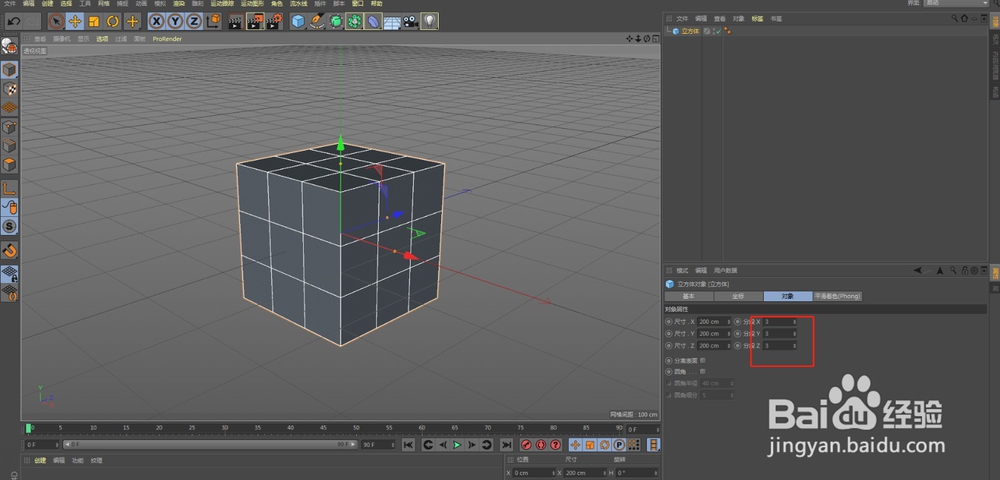Open the Cube primitive object icon

coord(298,20)
